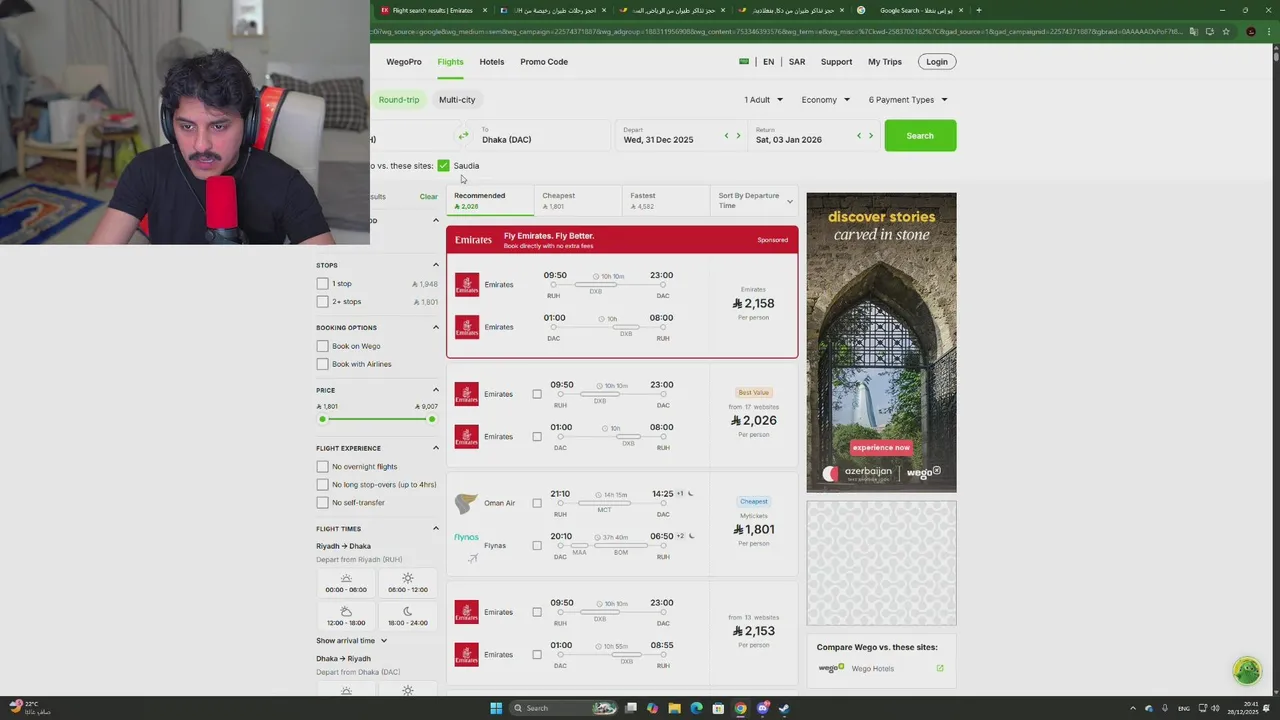Open the Economy cabin class dropdown
Screen dimensions: 1280x720
click(x=826, y=99)
